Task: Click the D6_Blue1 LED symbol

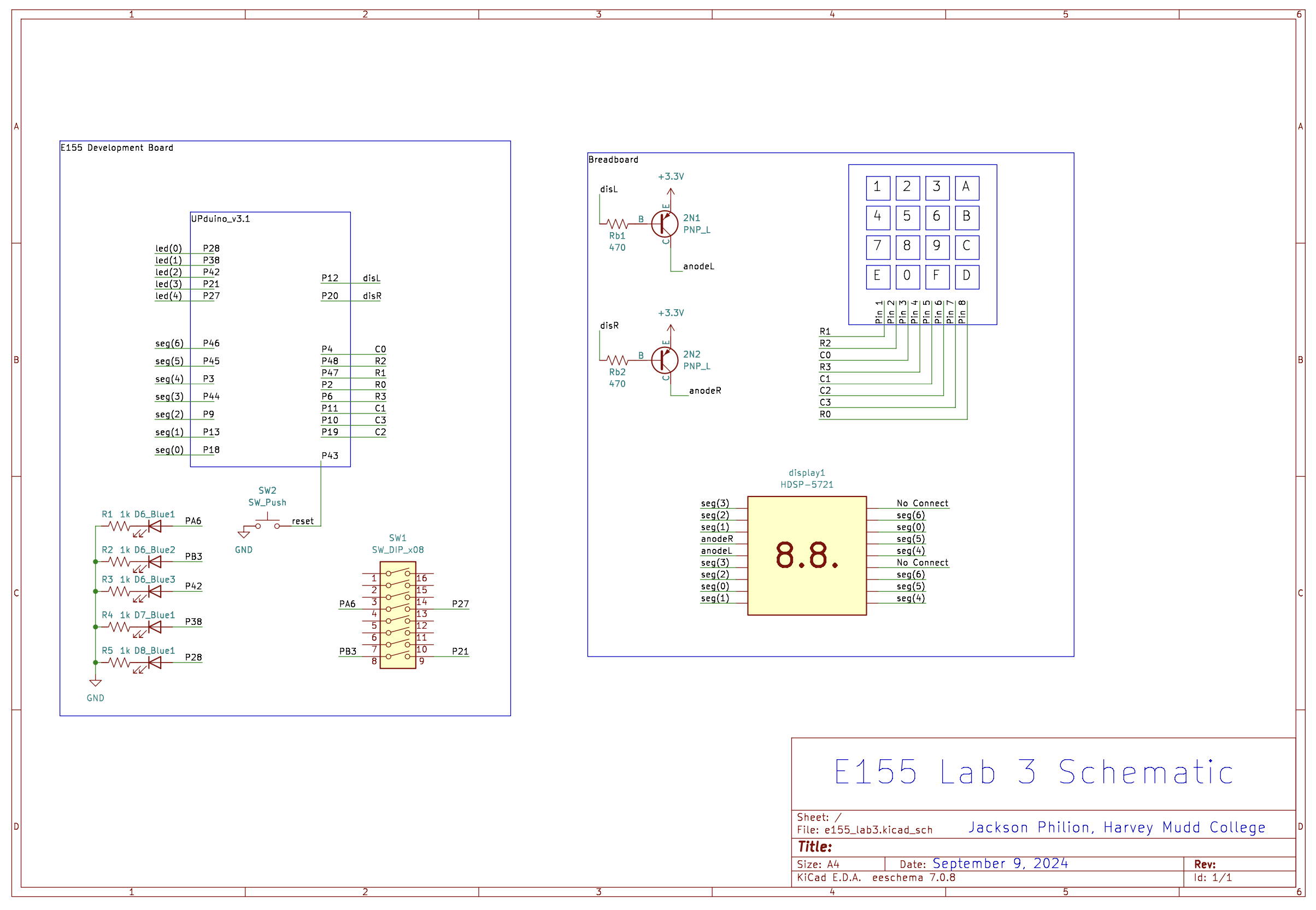Action: click(151, 528)
